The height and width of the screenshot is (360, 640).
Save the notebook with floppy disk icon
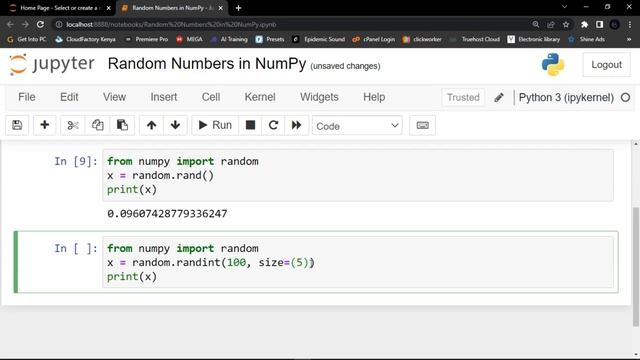[17, 125]
